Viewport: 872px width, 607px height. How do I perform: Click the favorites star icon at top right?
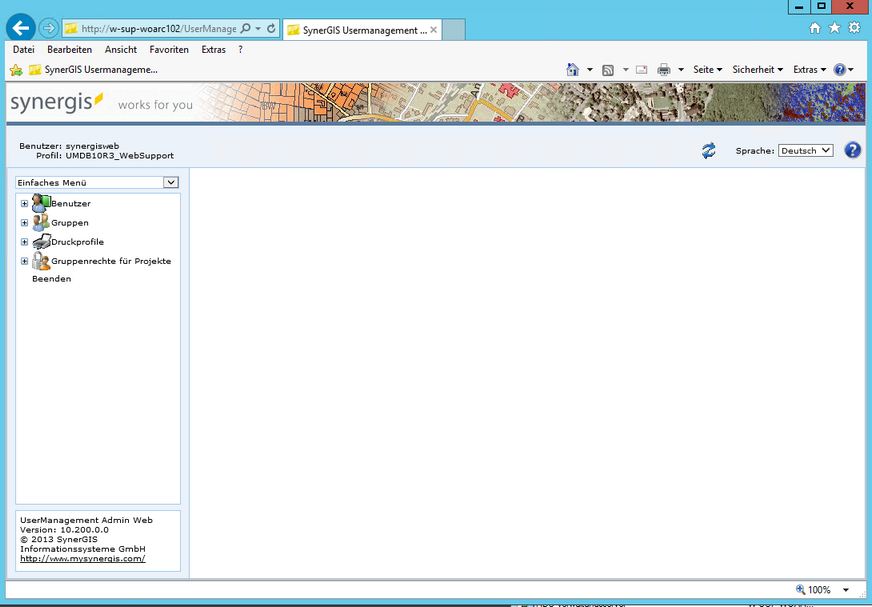pos(835,28)
